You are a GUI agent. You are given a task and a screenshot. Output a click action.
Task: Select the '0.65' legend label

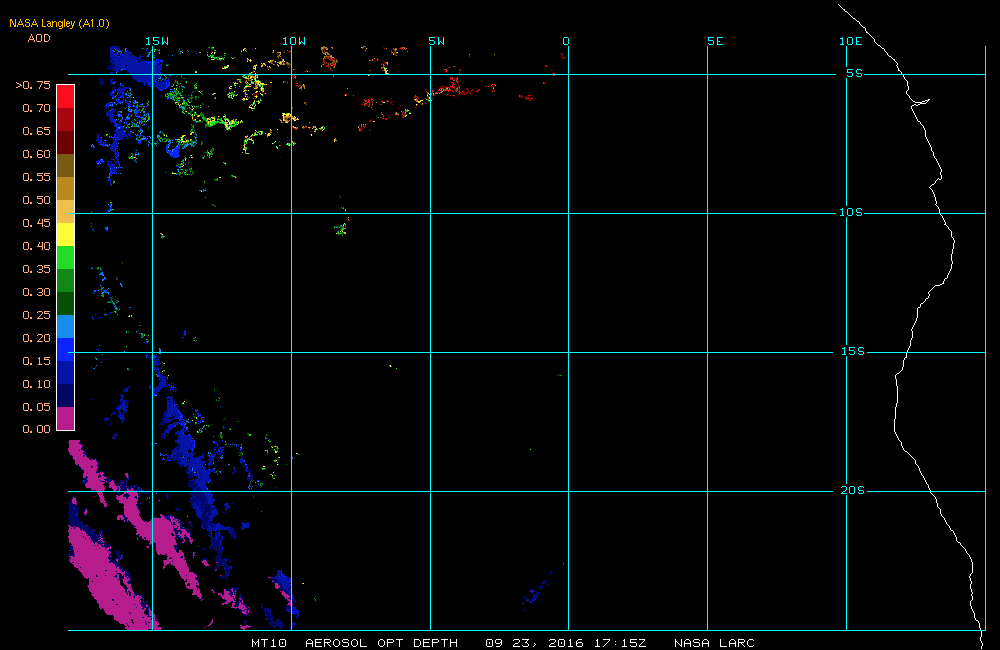36,131
